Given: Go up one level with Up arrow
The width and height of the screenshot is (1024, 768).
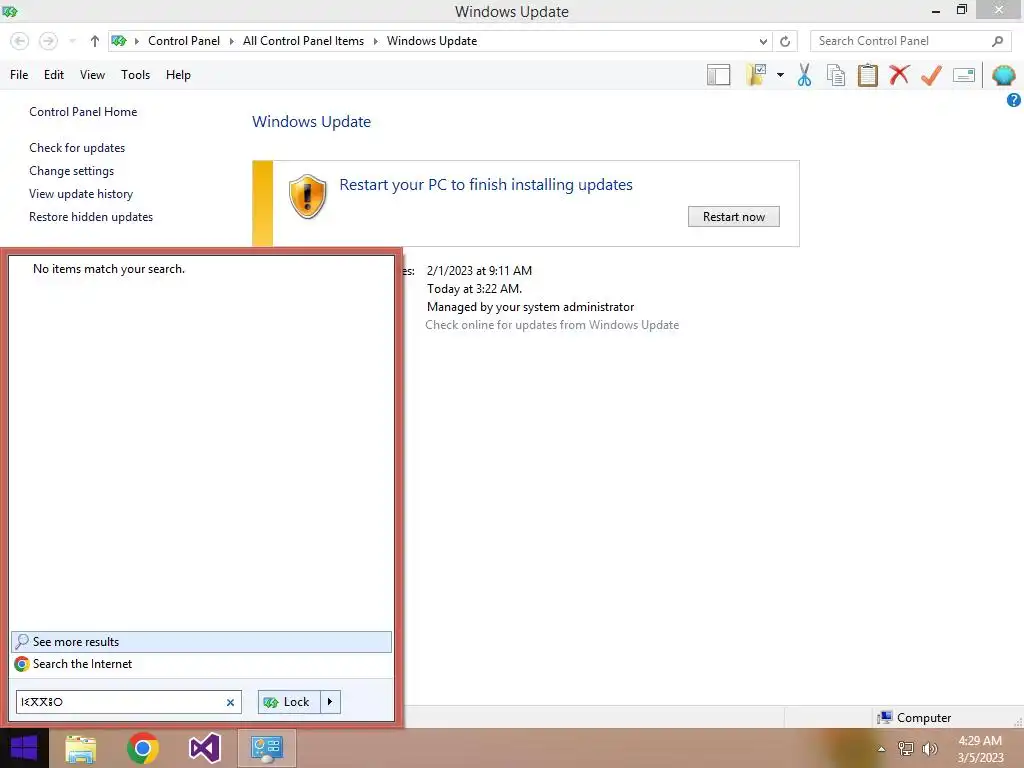Looking at the screenshot, I should point(95,41).
